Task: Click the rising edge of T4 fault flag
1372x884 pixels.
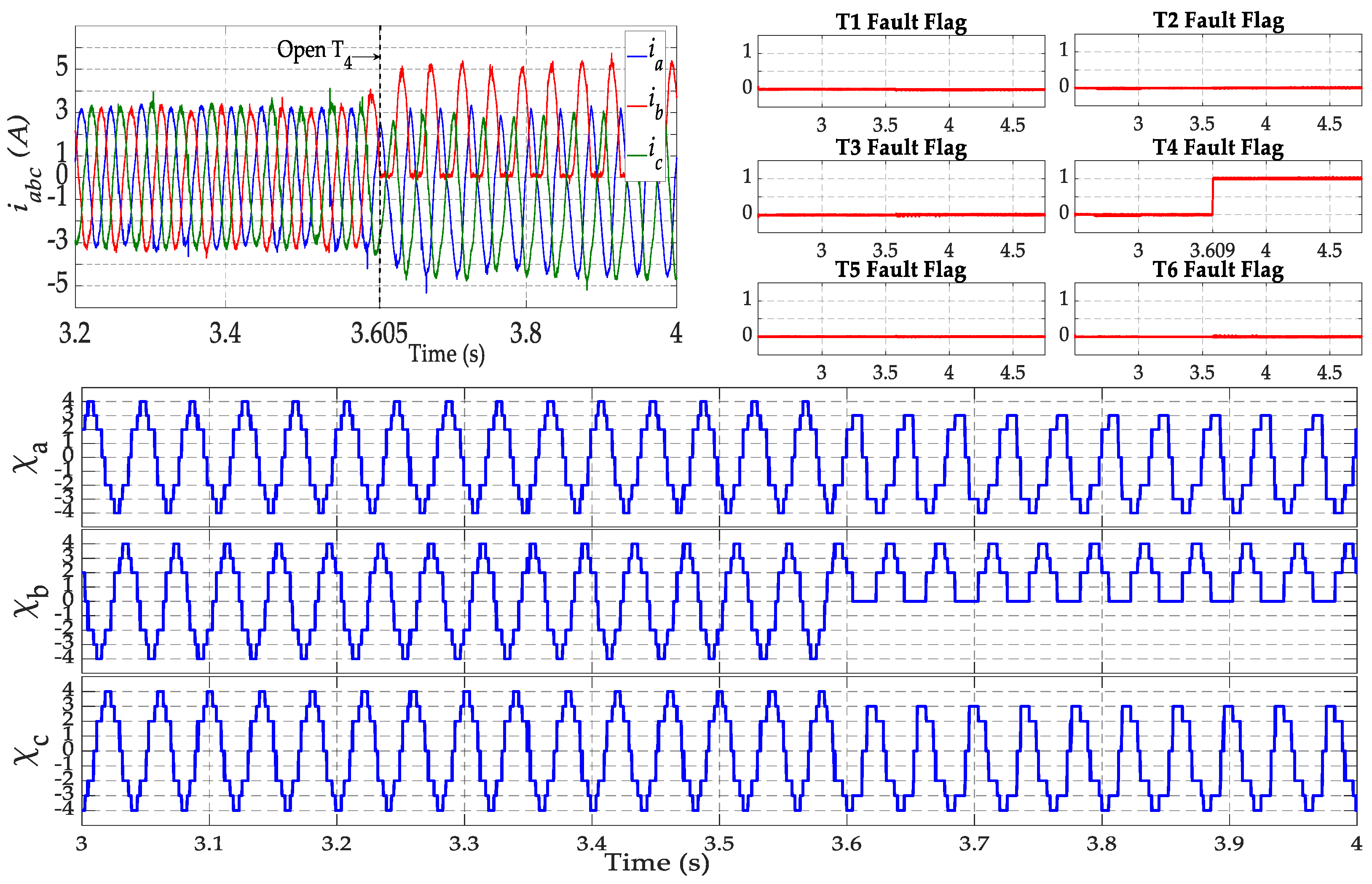Action: pos(1212,196)
